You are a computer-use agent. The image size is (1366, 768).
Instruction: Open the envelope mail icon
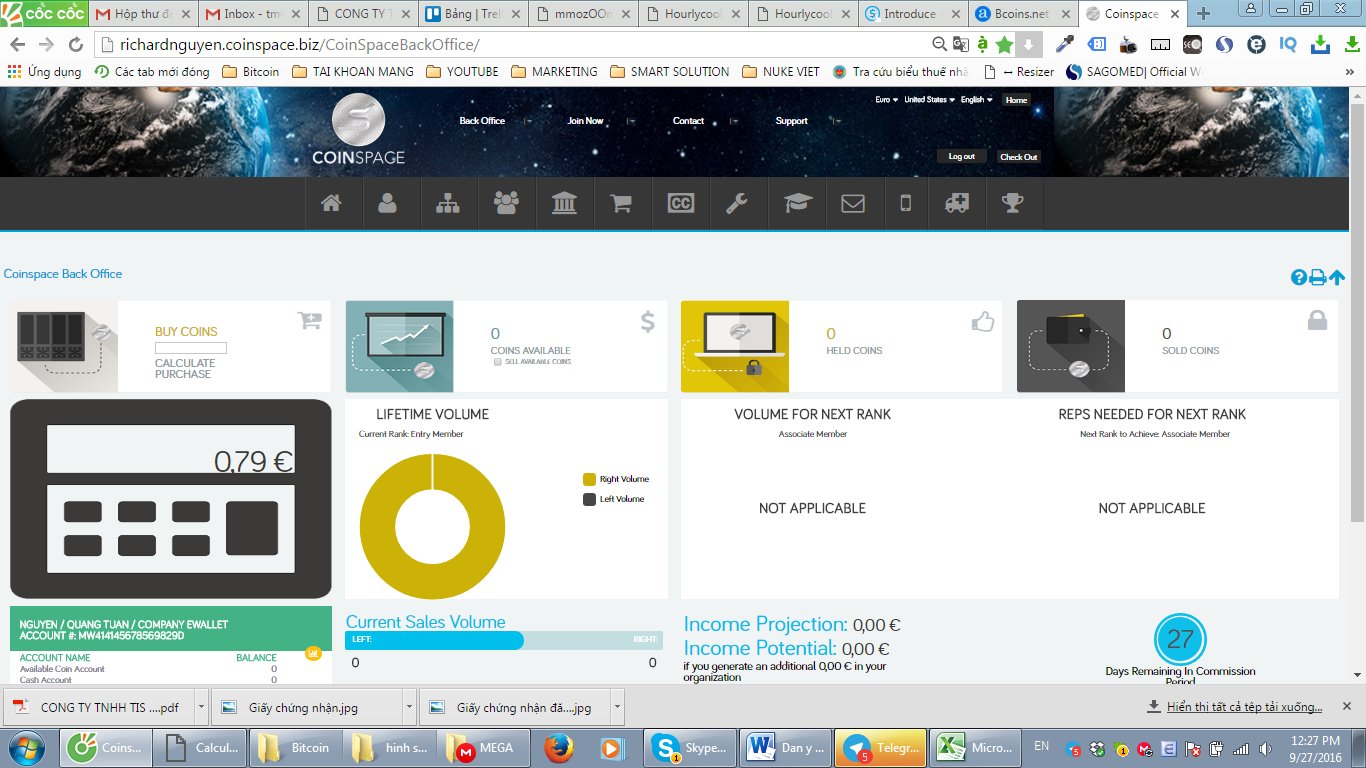coord(853,204)
